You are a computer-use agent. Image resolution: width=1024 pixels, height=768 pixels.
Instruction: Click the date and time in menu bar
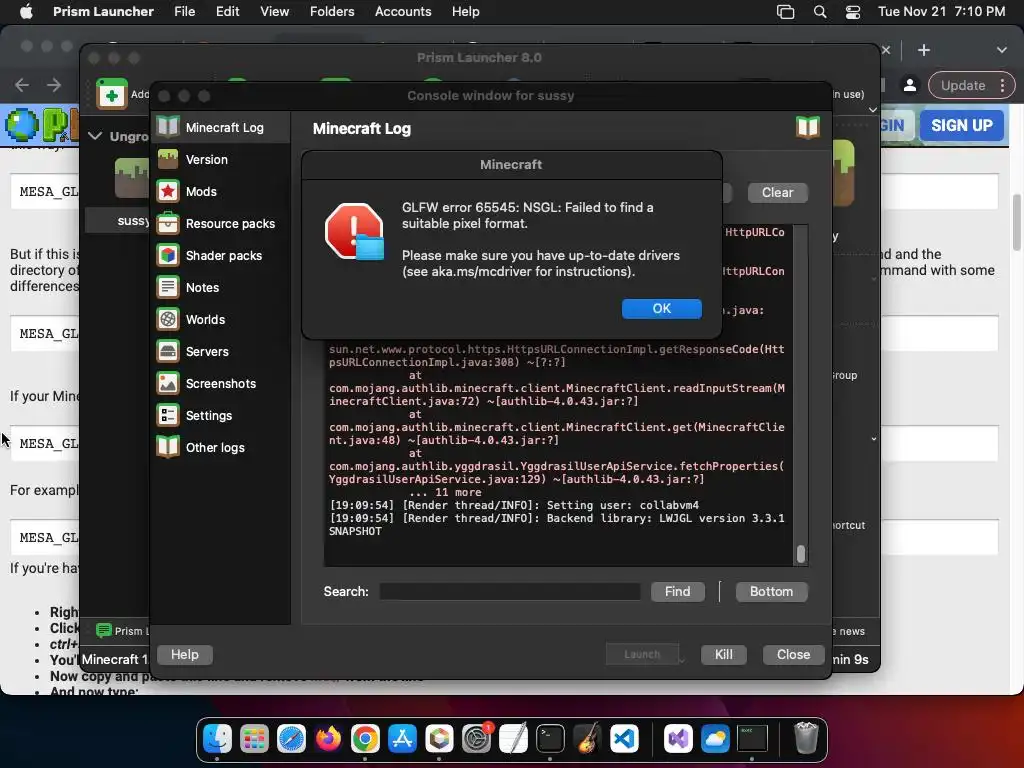click(941, 12)
